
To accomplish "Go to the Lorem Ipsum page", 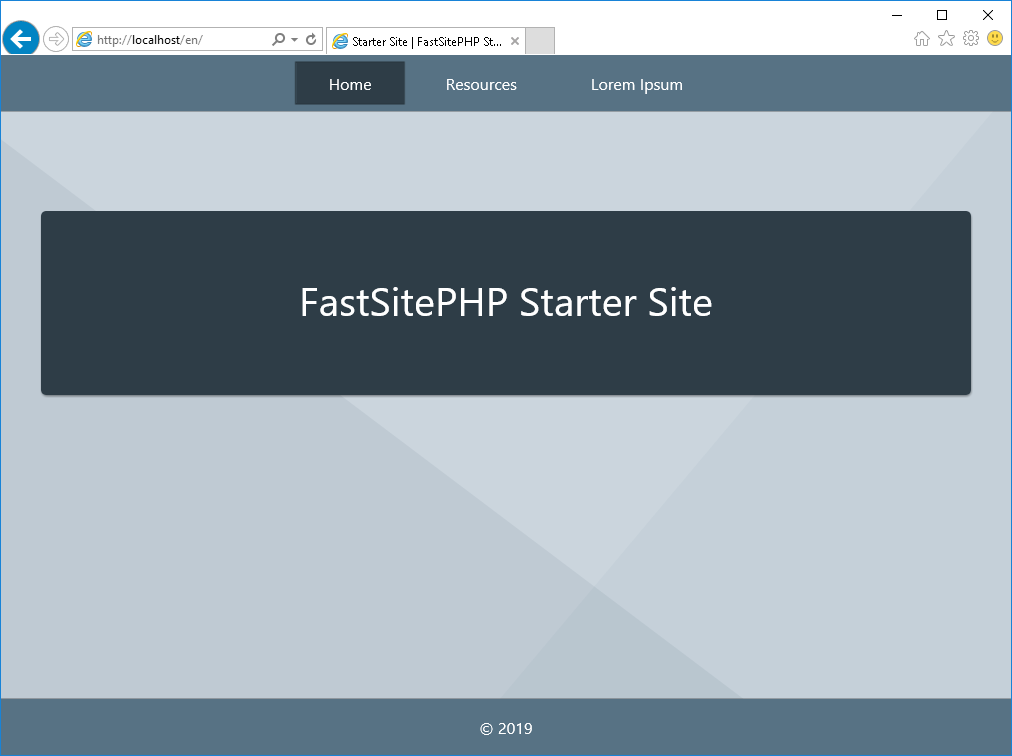I will 636,85.
